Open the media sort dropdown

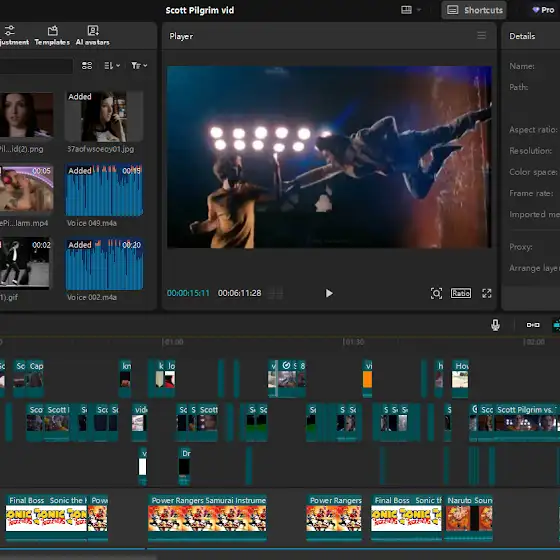112,66
